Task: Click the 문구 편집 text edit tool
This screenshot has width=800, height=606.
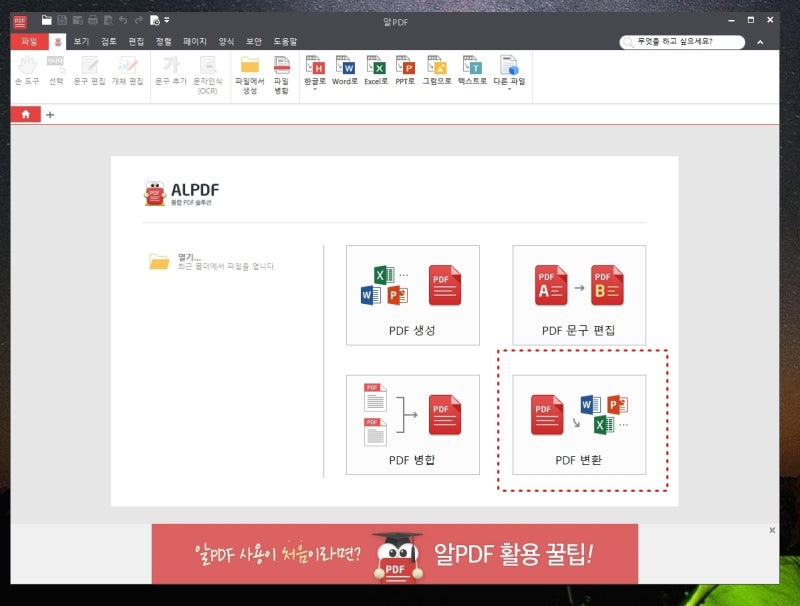Action: (x=89, y=71)
